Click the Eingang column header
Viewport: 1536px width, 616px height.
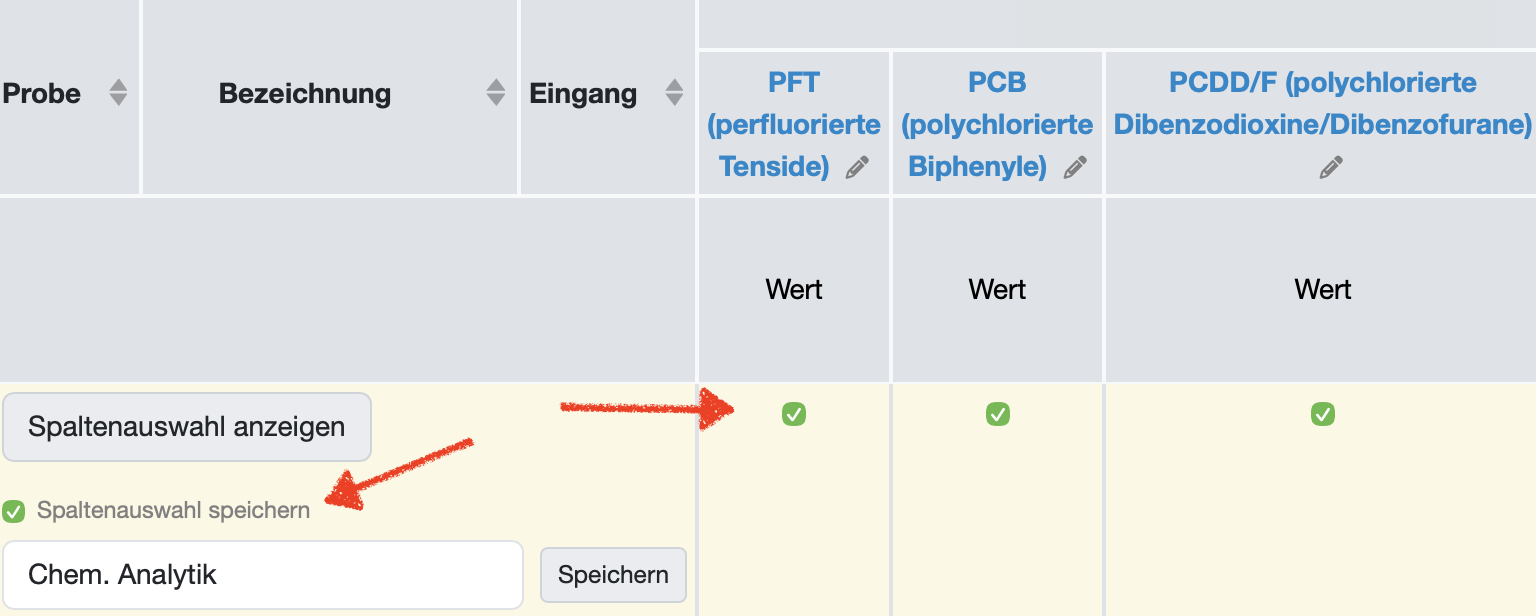[x=583, y=94]
